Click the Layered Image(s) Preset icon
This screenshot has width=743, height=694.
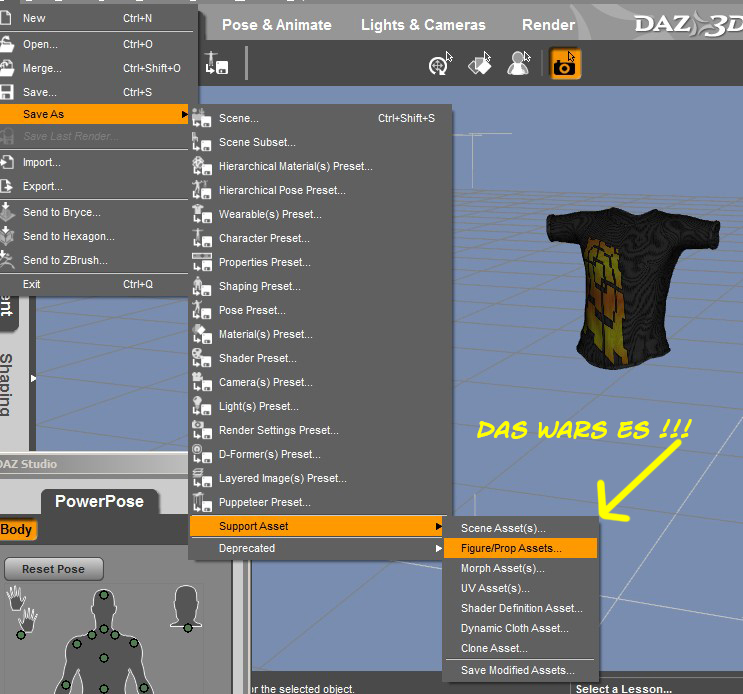(x=201, y=478)
